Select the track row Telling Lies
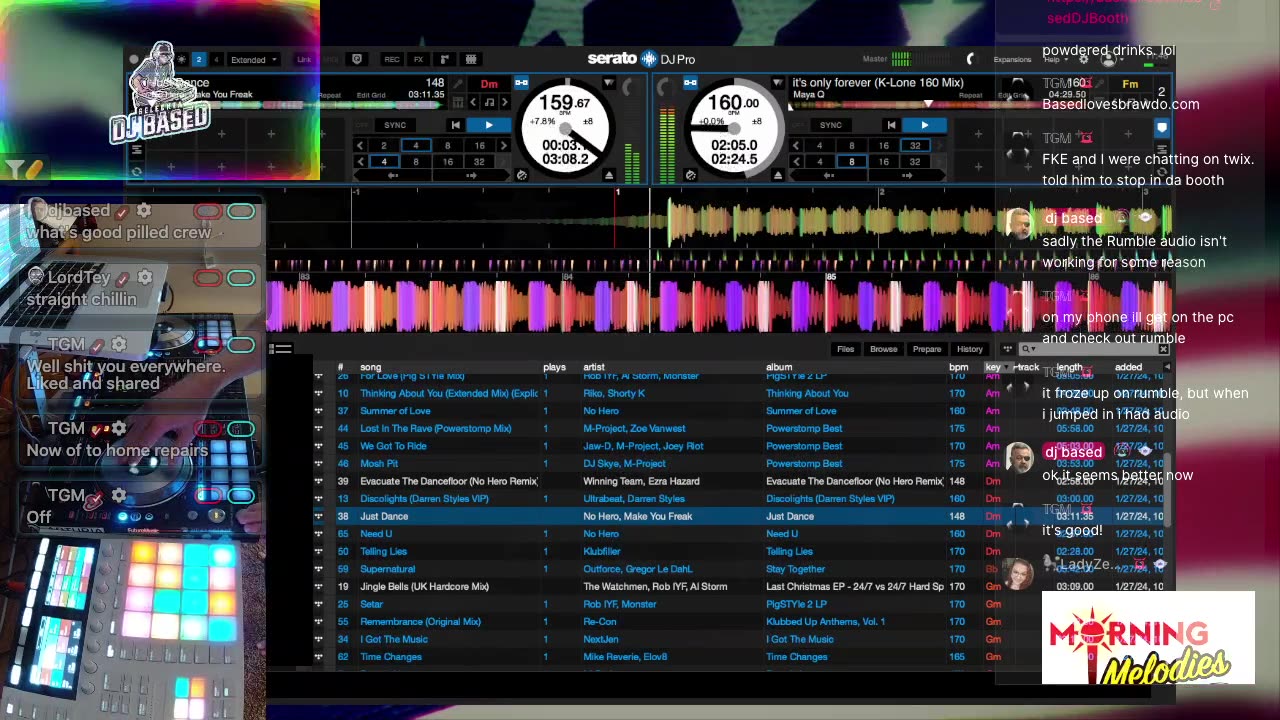The width and height of the screenshot is (1280, 720). [740, 551]
